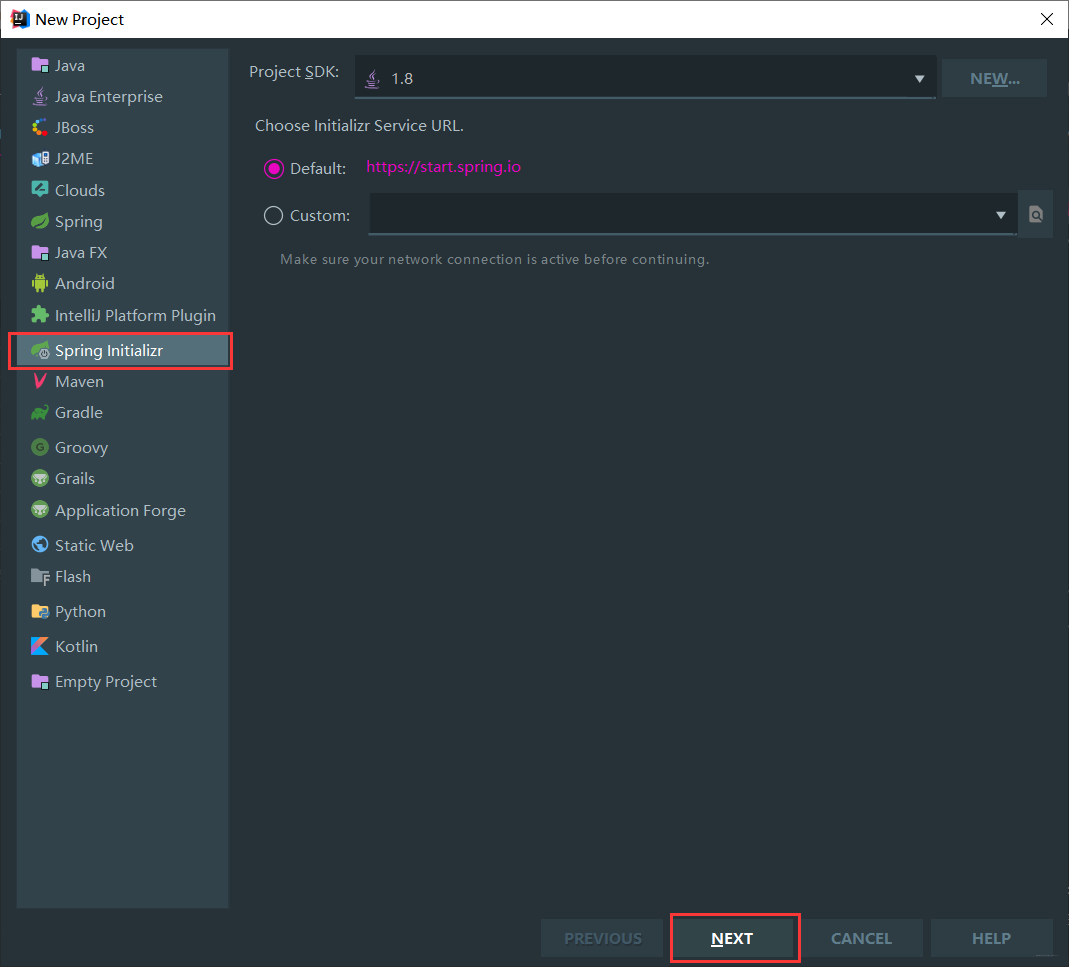The height and width of the screenshot is (967, 1069).
Task: Click the Kotlin logo icon
Action: 40,647
